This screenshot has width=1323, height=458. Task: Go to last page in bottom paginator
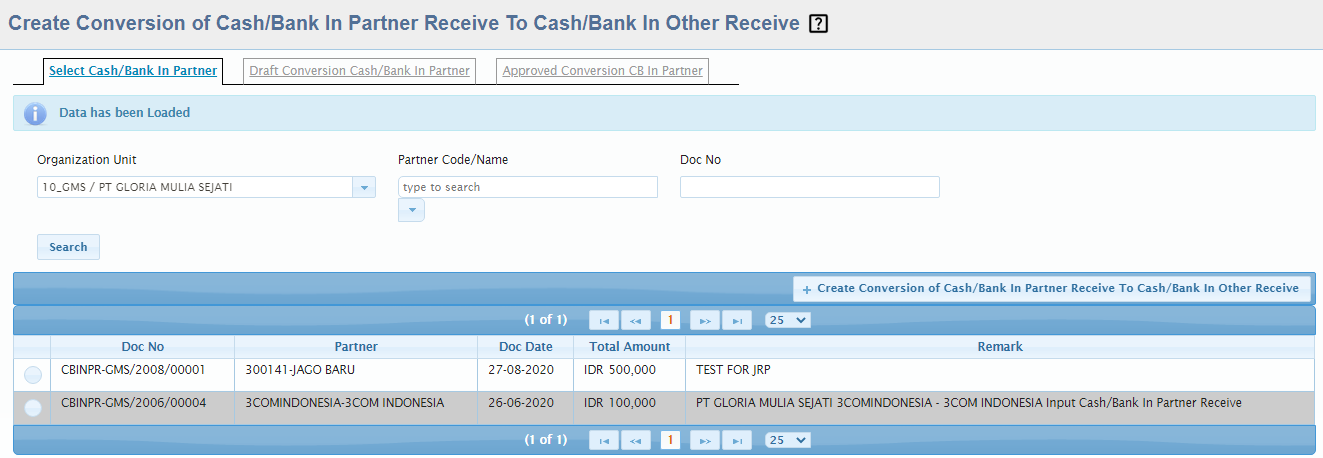[x=737, y=440]
